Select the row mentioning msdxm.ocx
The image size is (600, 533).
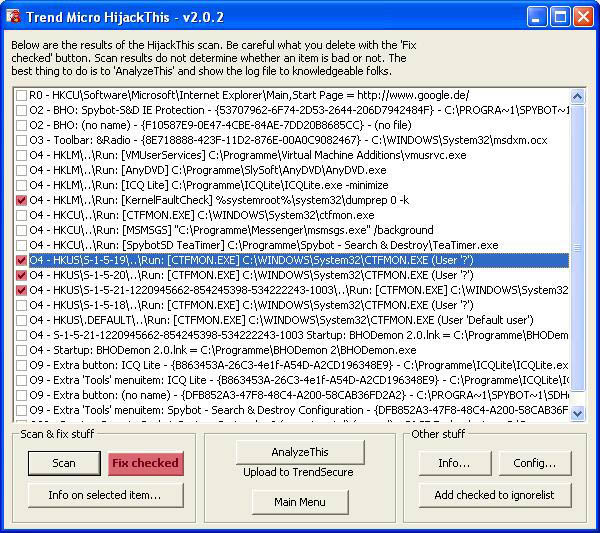[289, 140]
